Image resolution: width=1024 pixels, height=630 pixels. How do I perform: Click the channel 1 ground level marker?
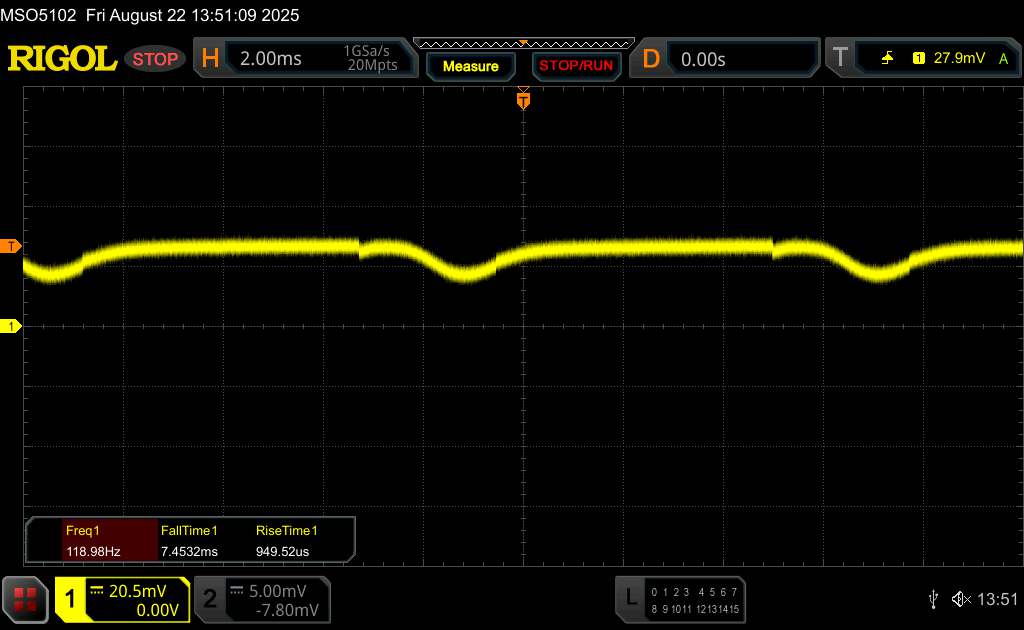(x=11, y=326)
